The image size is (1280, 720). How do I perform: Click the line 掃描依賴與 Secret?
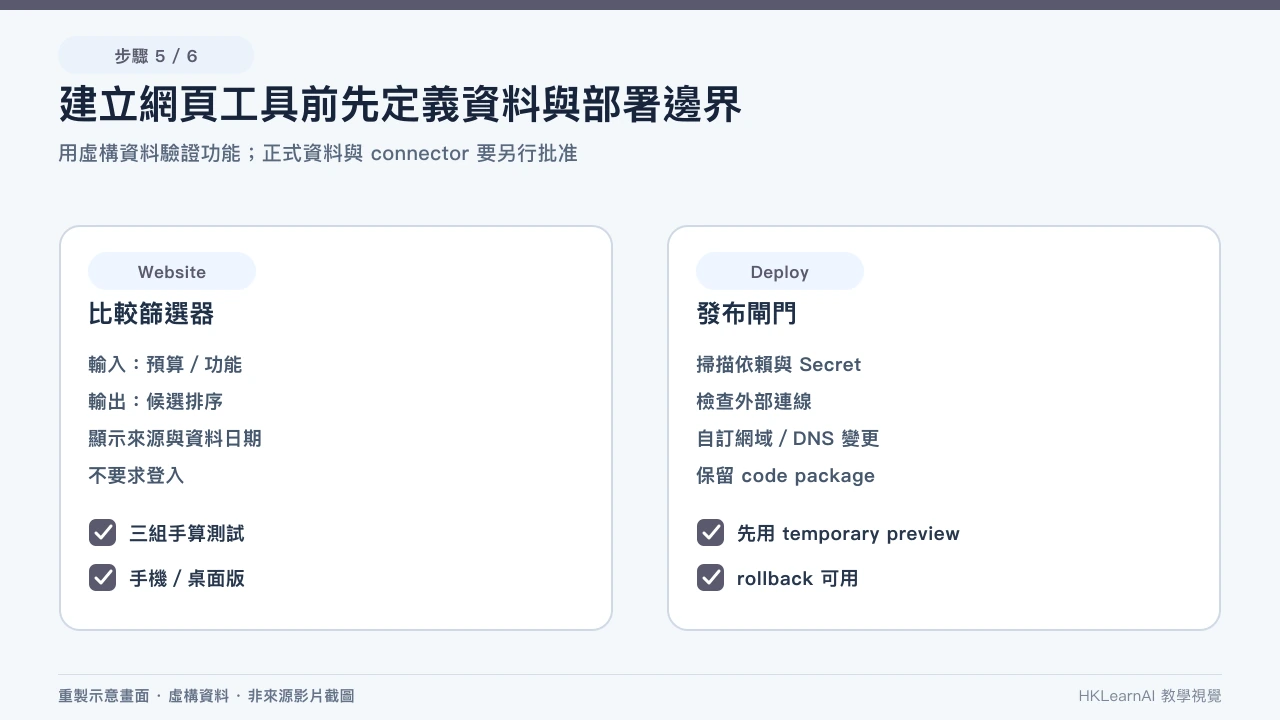tap(779, 364)
